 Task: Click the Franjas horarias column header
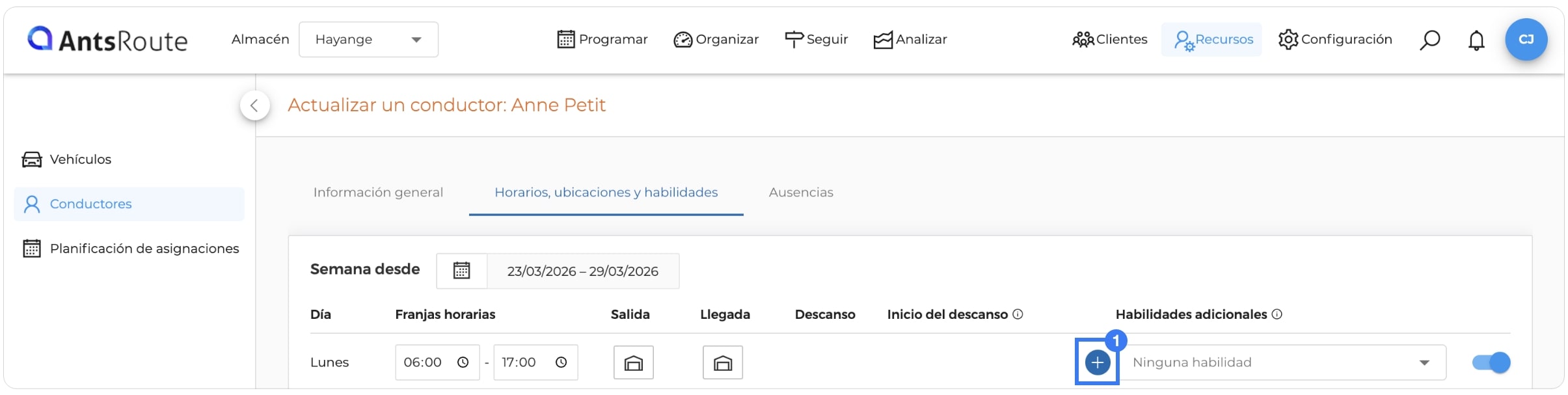(x=445, y=314)
